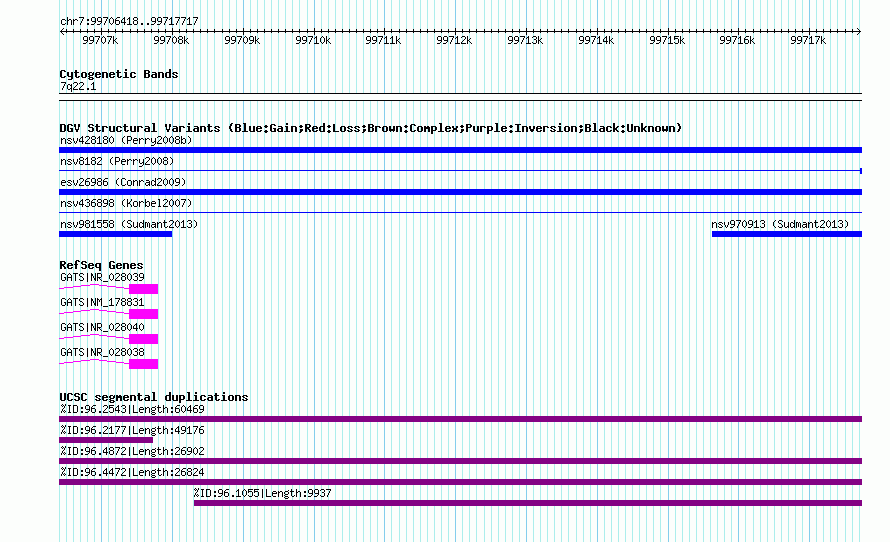
Task: Click segmental duplication bar Length:9937
Action: [528, 503]
